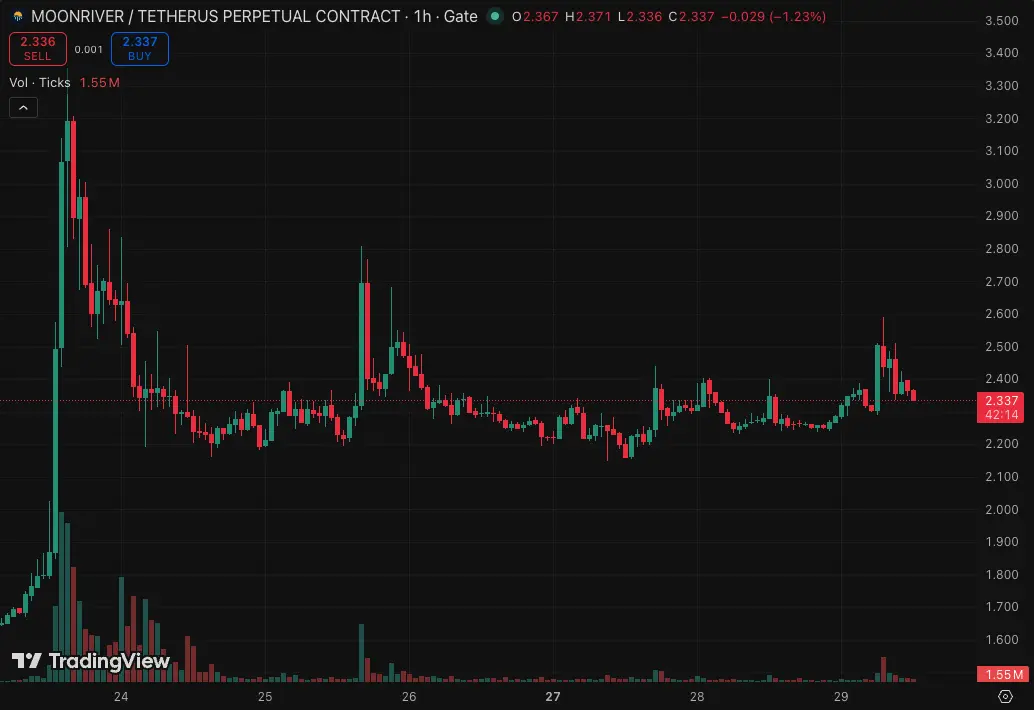
Task: Collapse the indicator legend with the chevron
Action: tap(23, 107)
